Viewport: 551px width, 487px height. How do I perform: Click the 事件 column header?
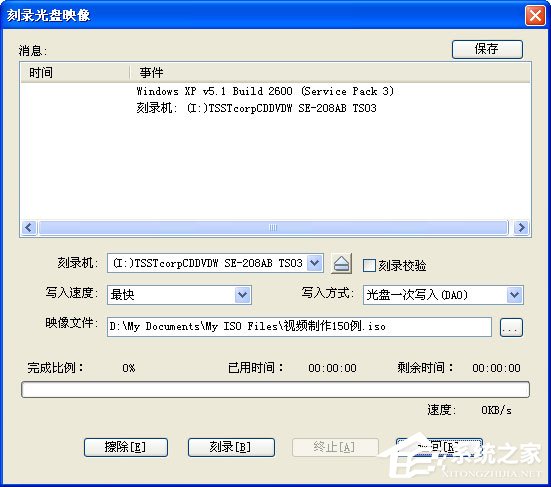click(x=330, y=73)
